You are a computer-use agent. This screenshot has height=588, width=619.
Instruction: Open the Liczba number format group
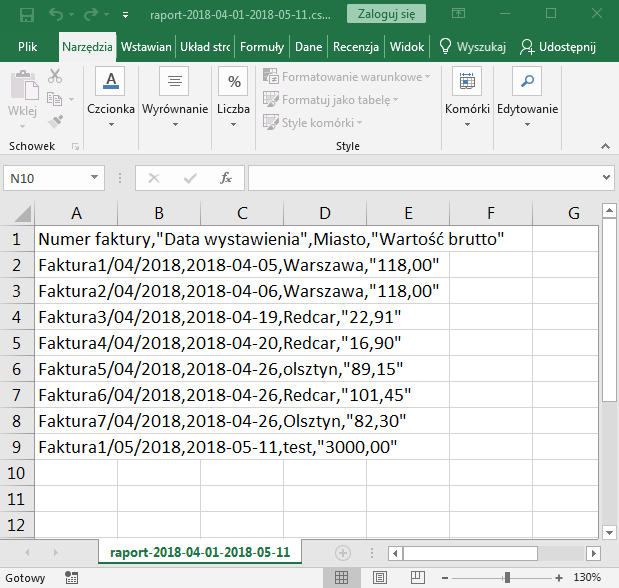(233, 97)
